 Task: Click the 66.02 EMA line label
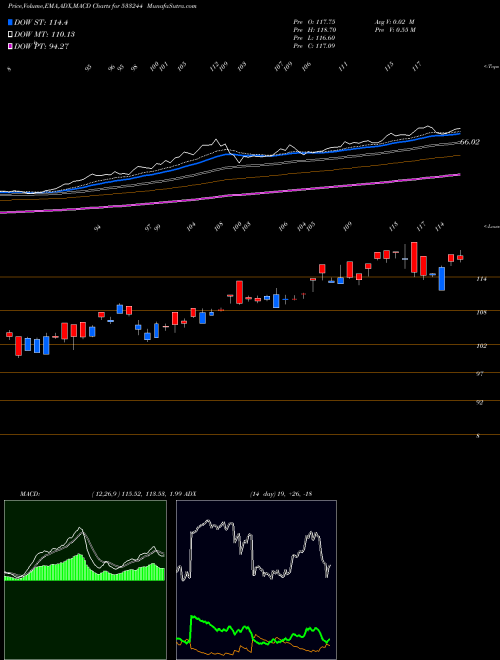click(x=470, y=142)
